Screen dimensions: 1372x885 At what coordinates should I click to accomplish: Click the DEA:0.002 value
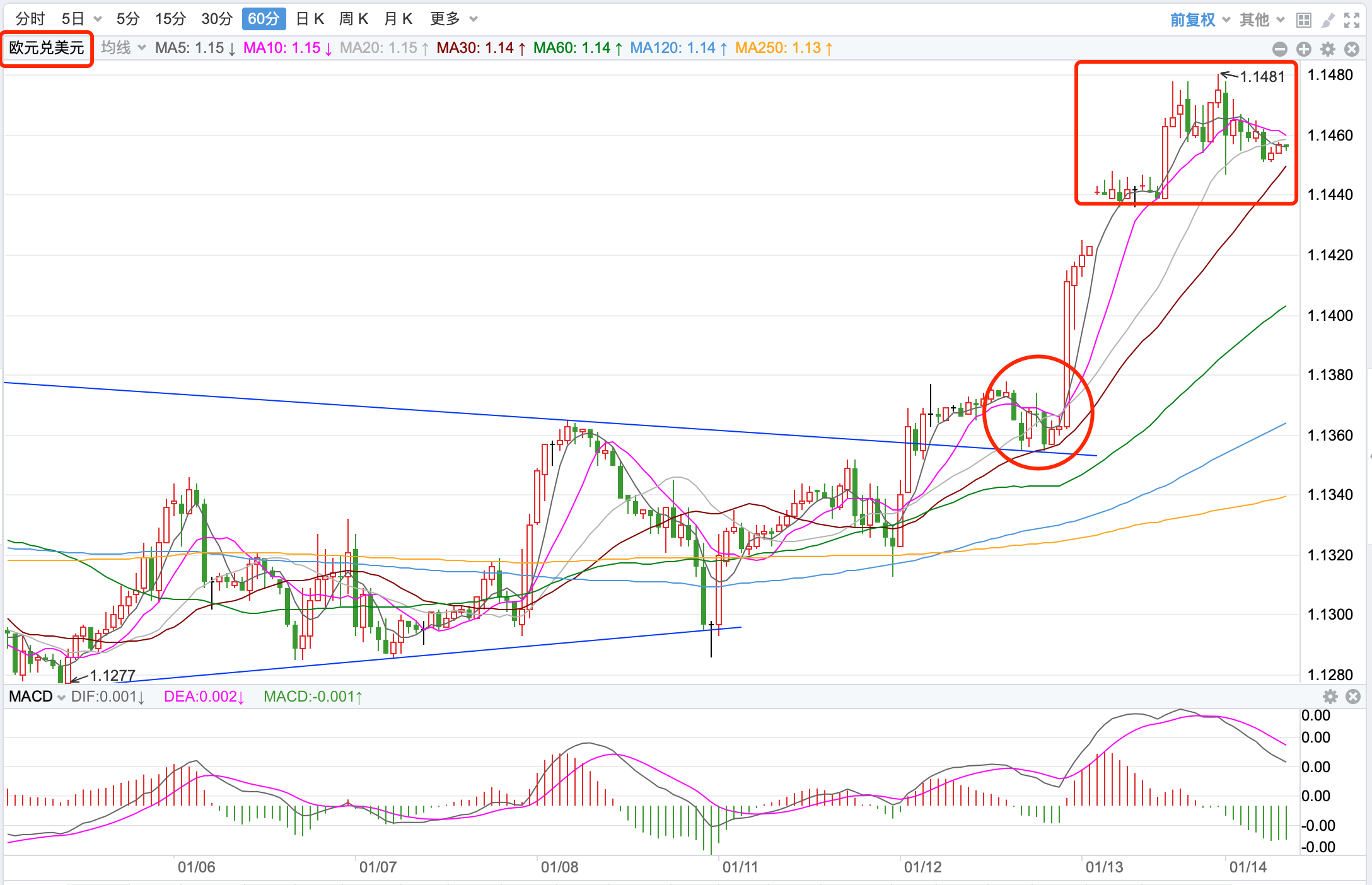pyautogui.click(x=204, y=697)
